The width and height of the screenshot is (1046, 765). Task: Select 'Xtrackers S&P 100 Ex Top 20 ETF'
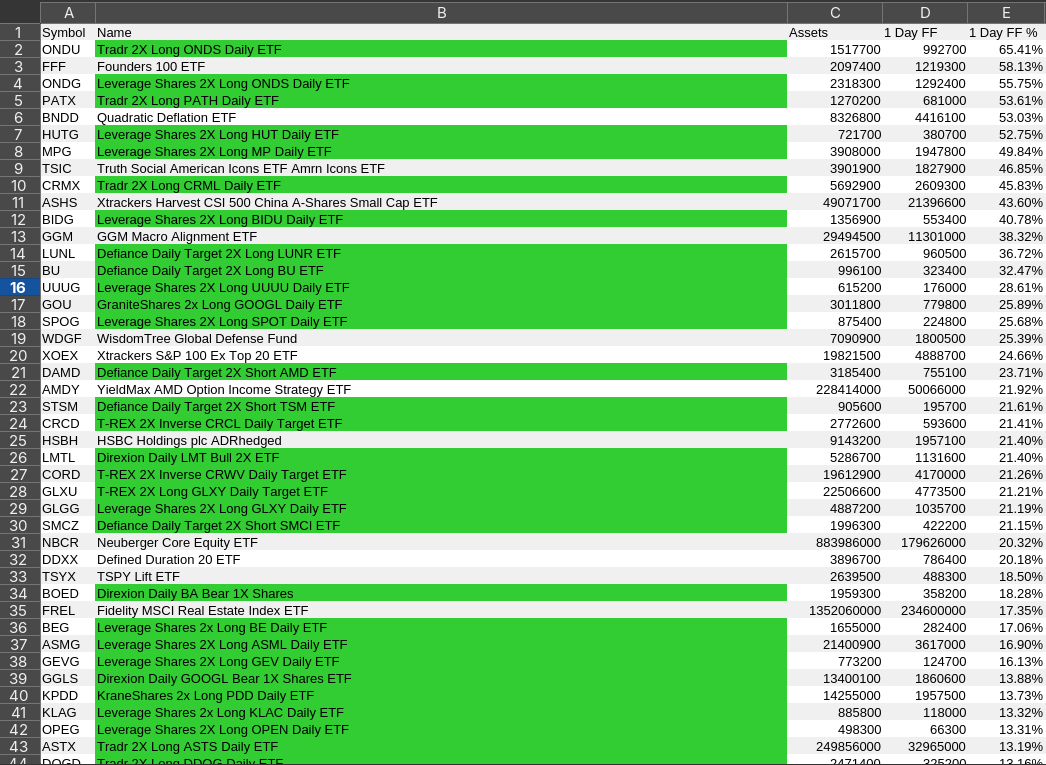[x=441, y=355]
